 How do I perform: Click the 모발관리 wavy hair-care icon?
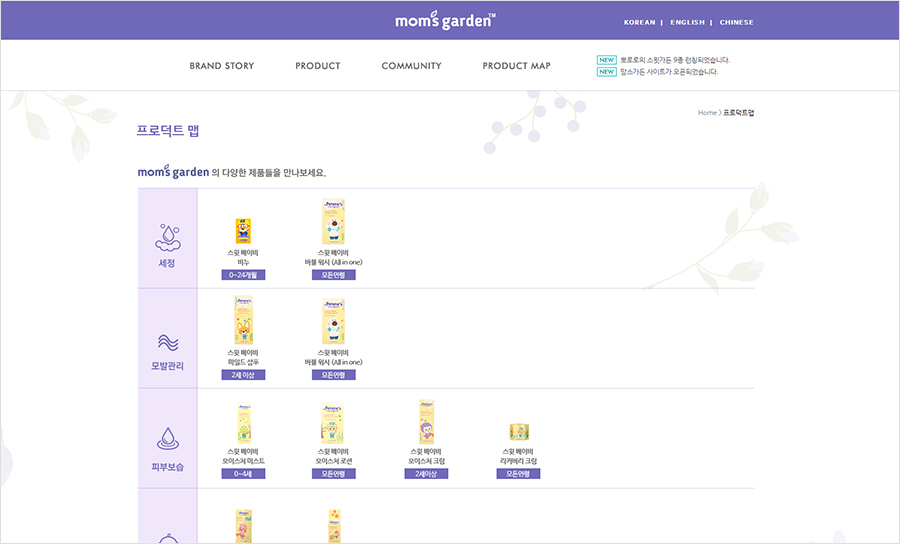point(168,343)
